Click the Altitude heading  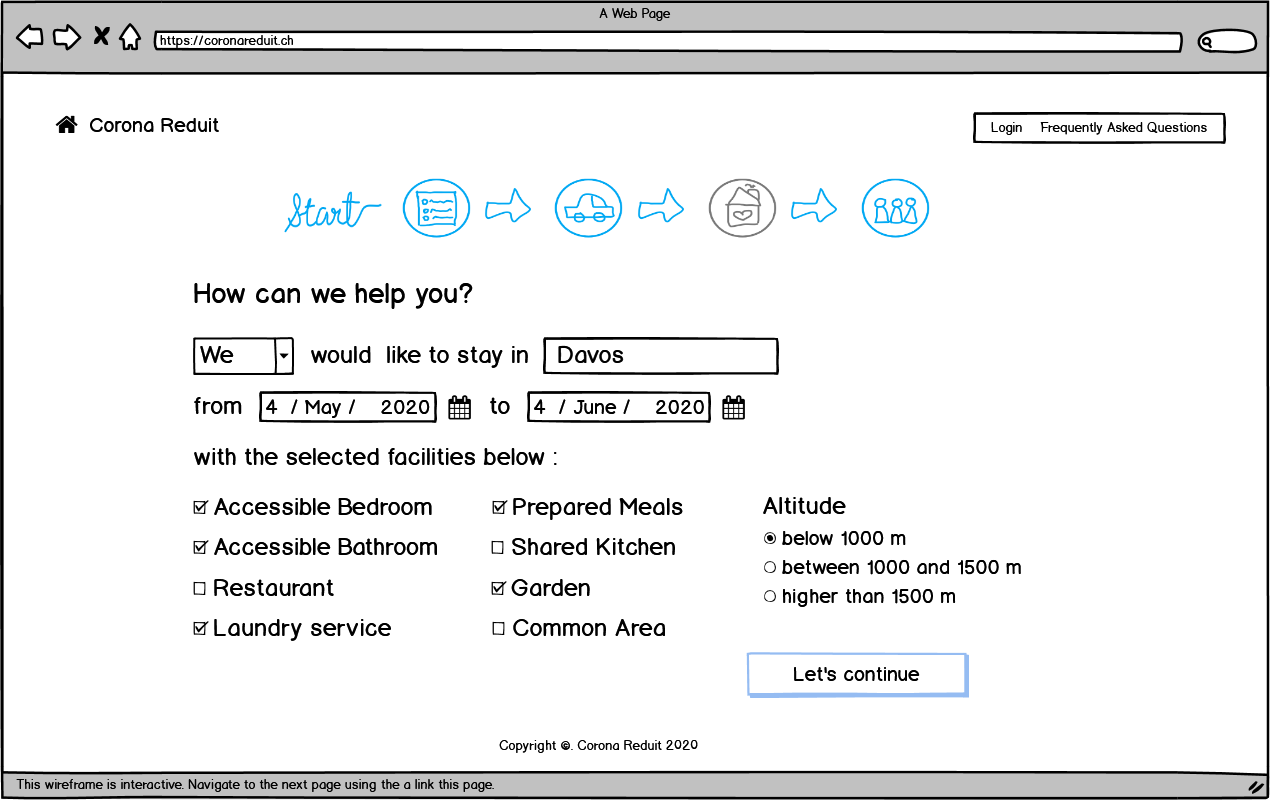click(804, 506)
